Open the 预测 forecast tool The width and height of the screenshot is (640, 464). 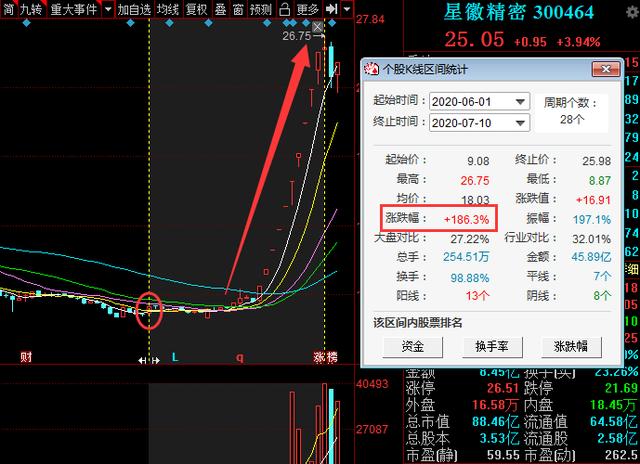(x=260, y=9)
